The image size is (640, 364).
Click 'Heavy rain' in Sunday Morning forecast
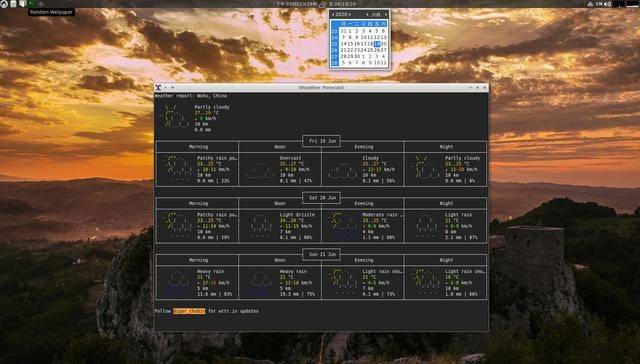(x=210, y=271)
